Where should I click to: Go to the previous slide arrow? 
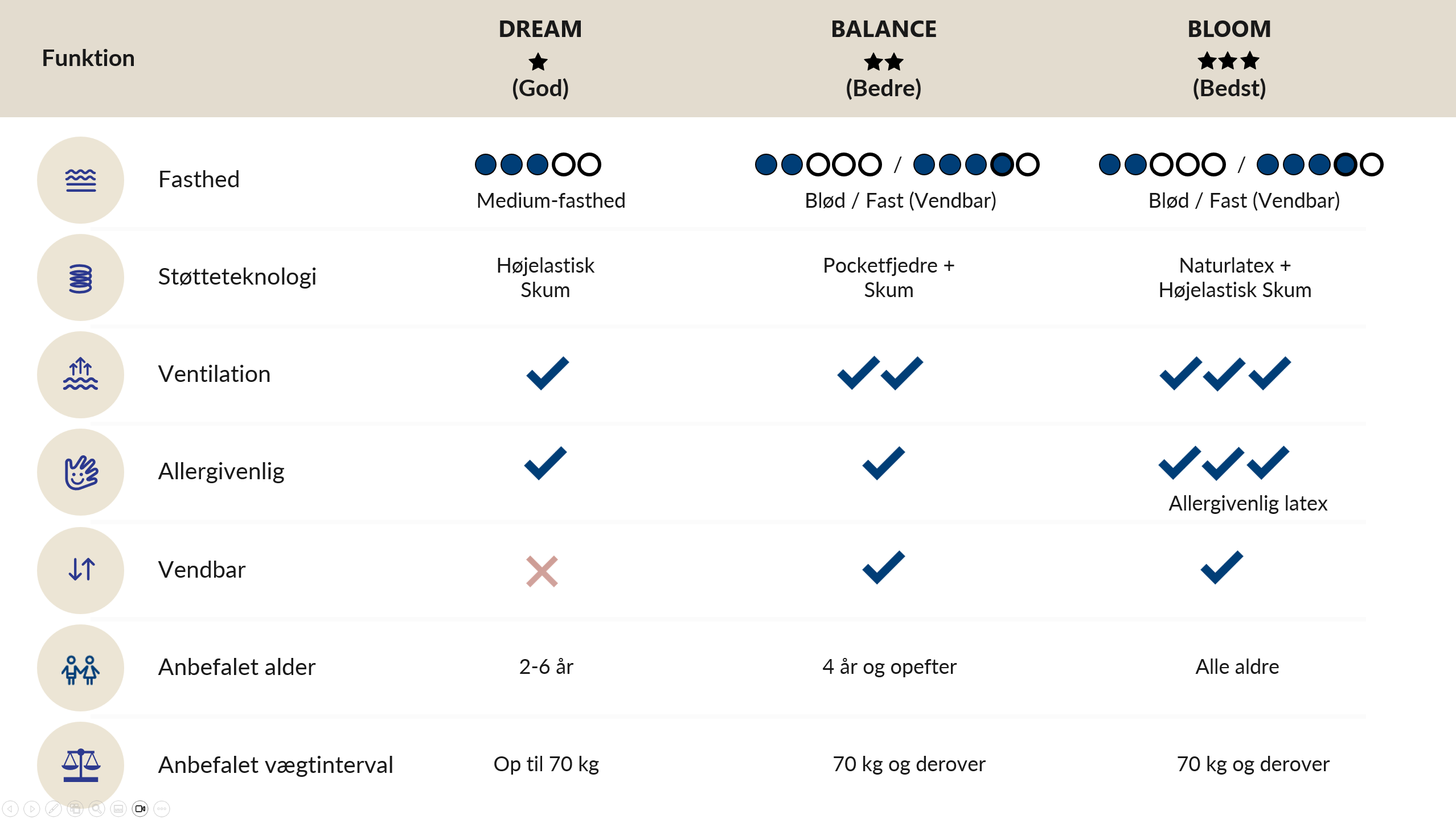pos(10,808)
